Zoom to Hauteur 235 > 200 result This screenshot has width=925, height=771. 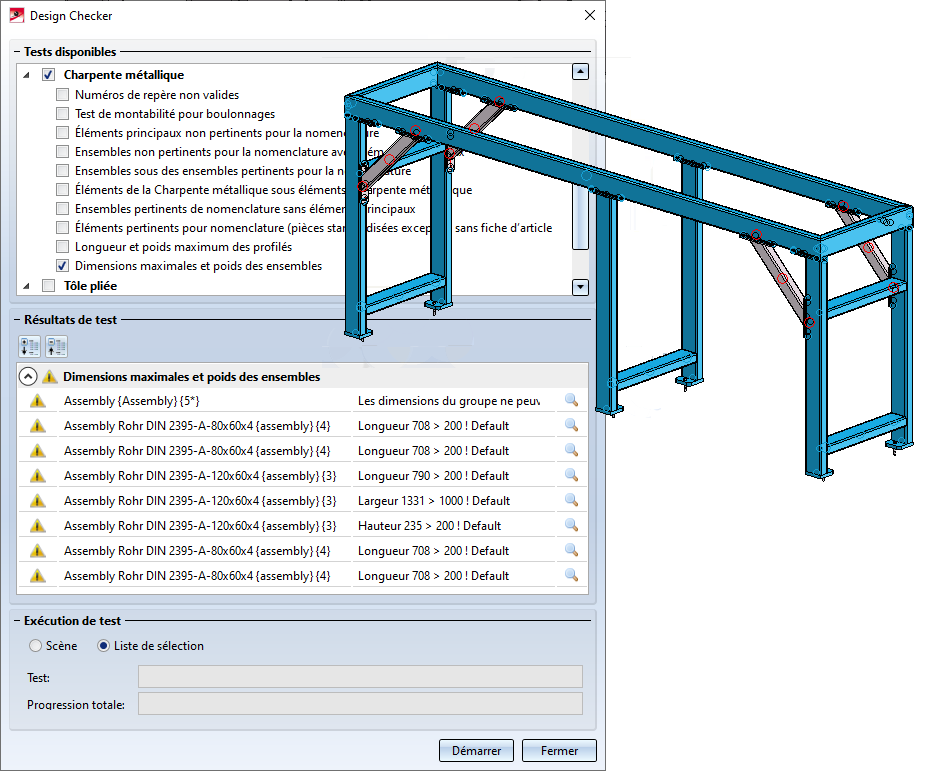tap(571, 525)
